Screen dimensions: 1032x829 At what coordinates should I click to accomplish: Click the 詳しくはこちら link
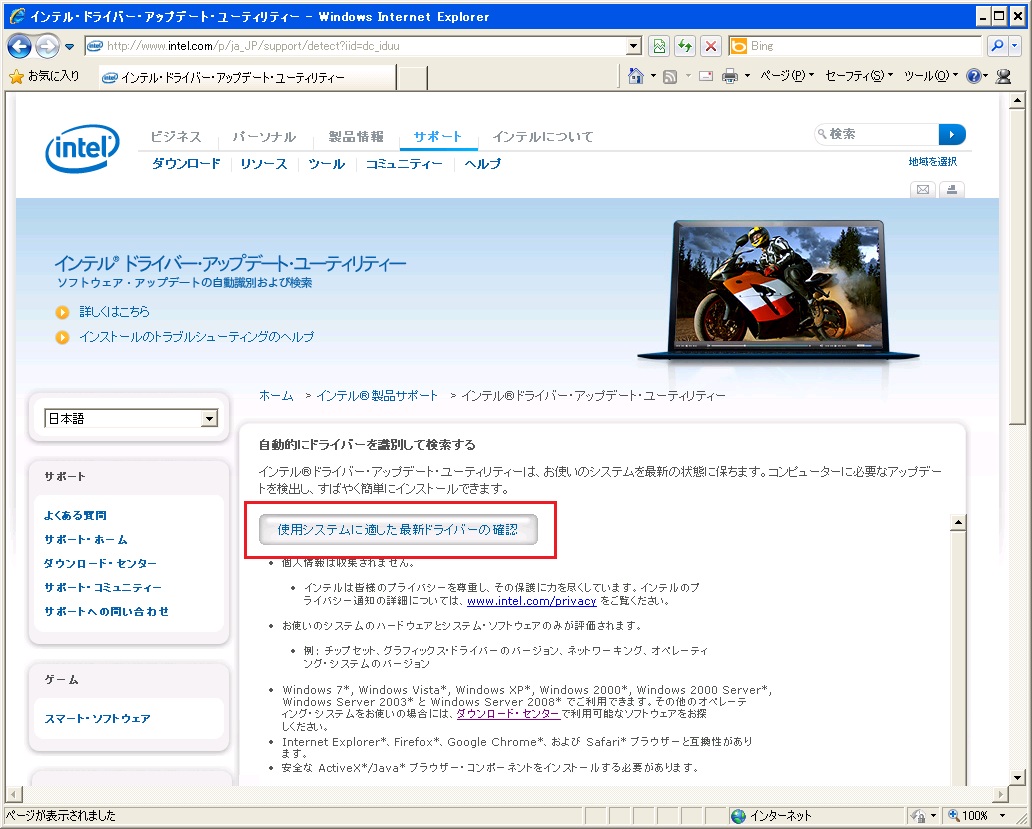click(115, 312)
